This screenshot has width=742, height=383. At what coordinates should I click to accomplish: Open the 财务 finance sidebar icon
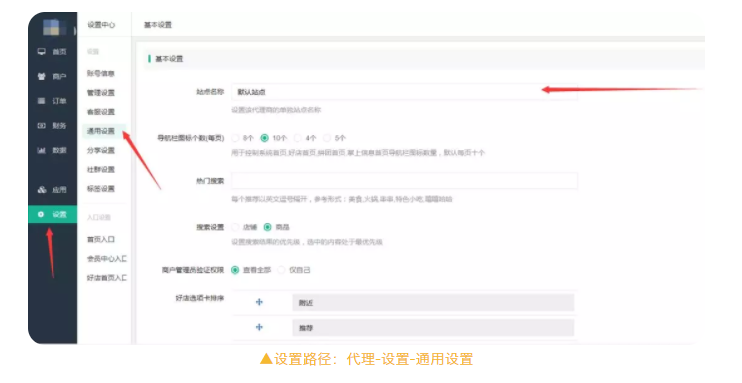pyautogui.click(x=42, y=125)
